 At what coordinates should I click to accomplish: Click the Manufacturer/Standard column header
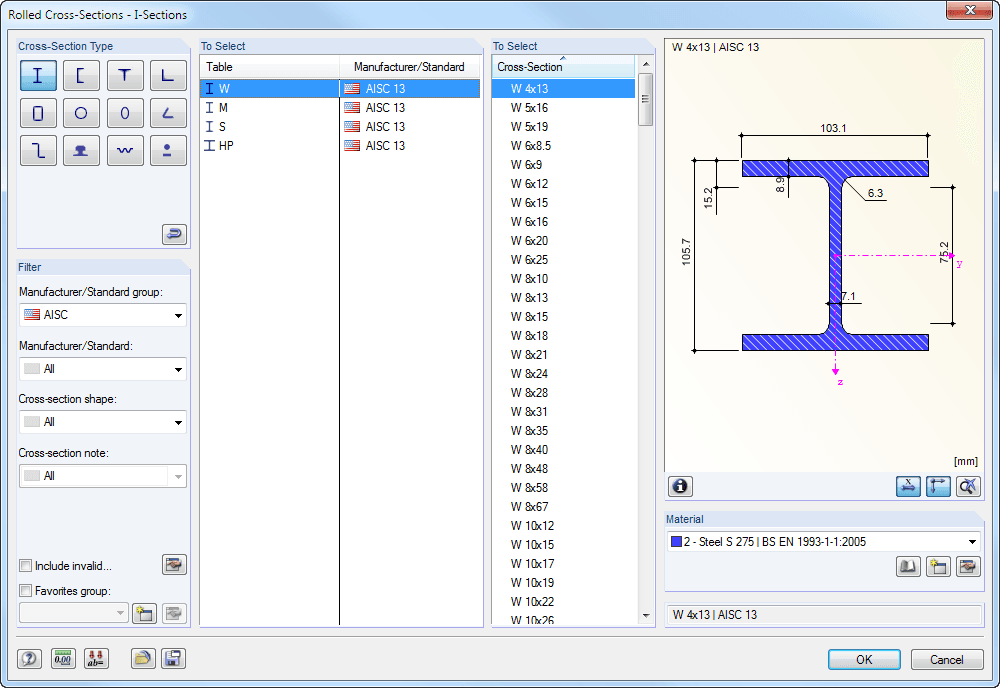(409, 67)
